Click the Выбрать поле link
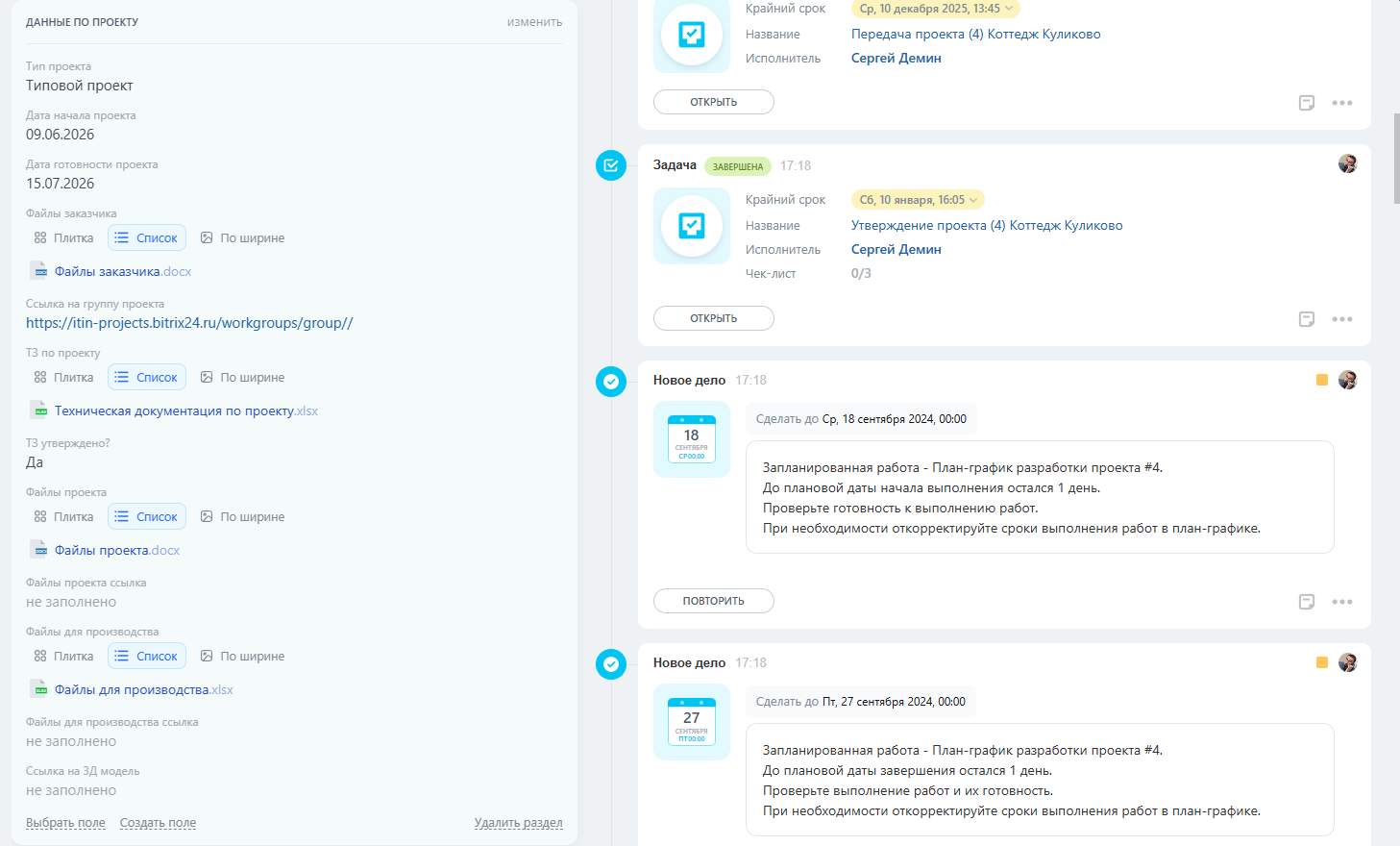The image size is (1400, 846). 65,823
